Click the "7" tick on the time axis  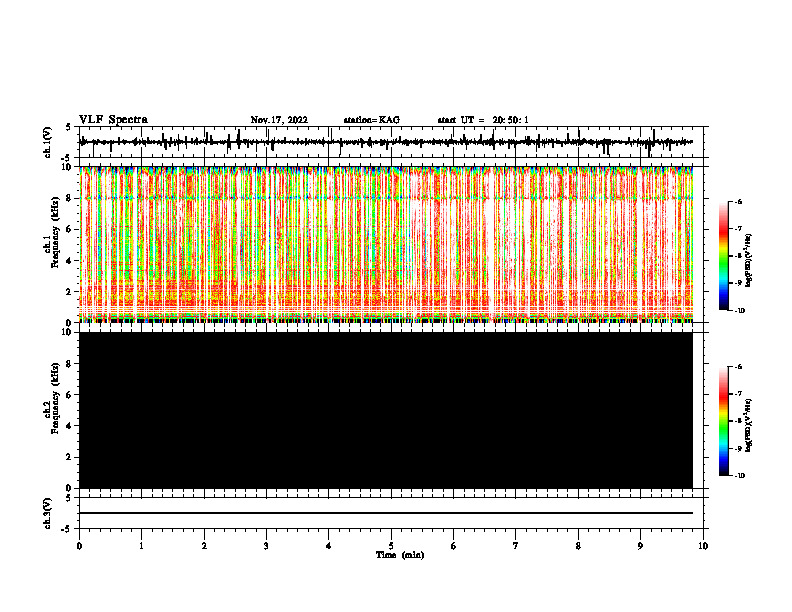click(x=516, y=546)
